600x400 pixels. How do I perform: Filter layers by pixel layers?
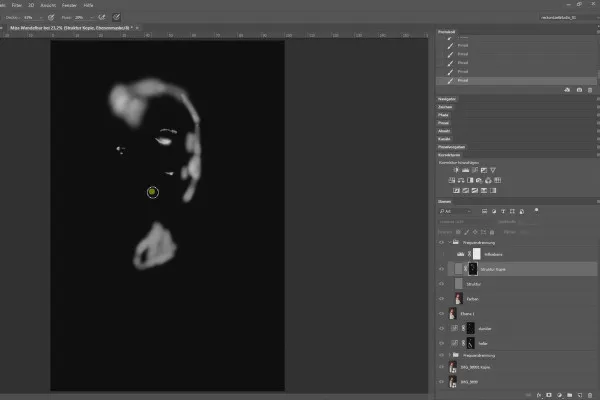[x=484, y=211]
